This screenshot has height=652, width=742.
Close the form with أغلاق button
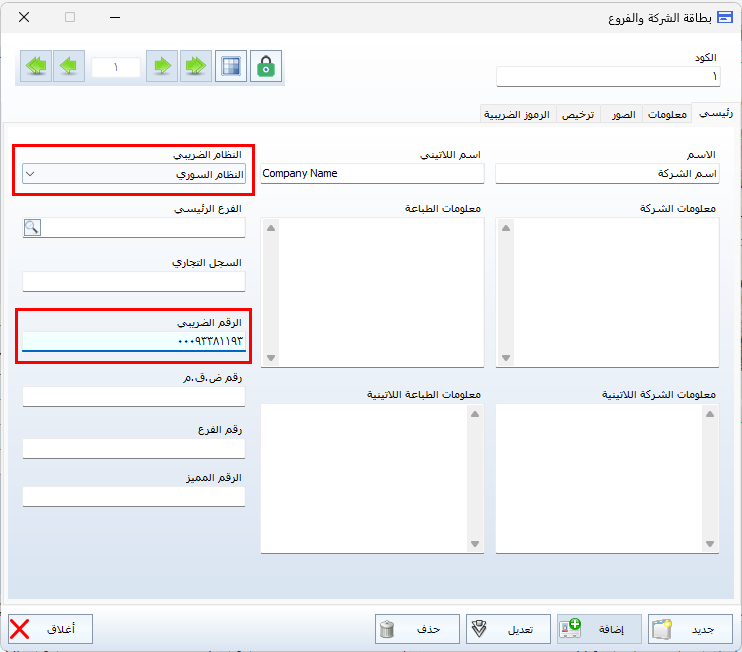point(50,628)
